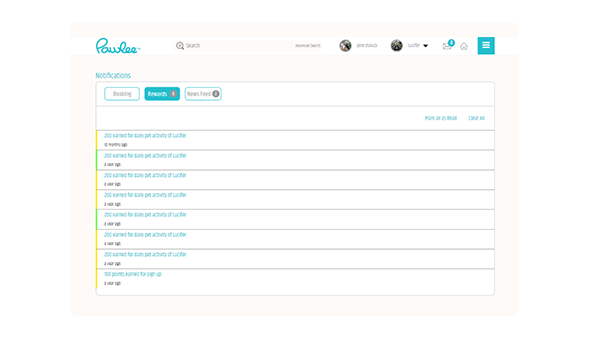Click the user name beside the first avatar

[x=366, y=46]
